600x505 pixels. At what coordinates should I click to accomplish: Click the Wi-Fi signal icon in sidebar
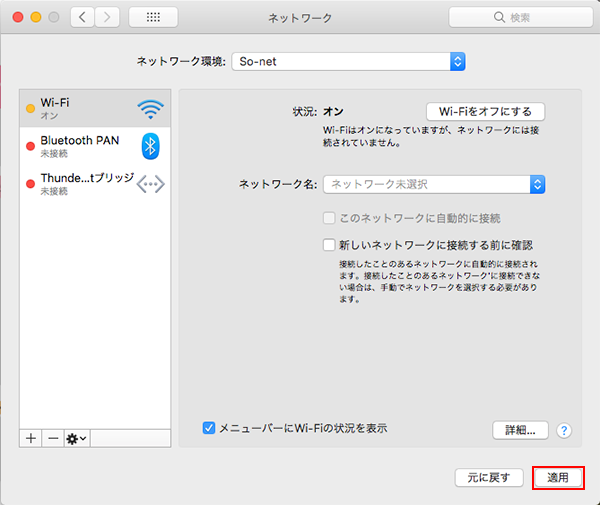point(150,108)
